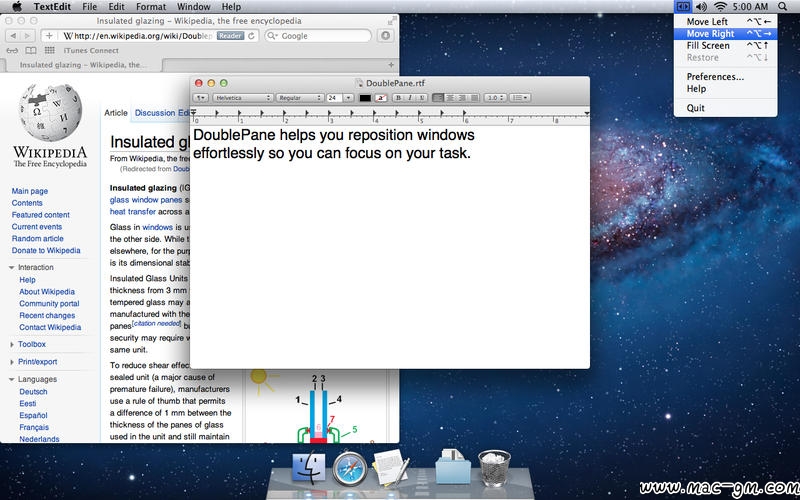Open the Window menu in menu bar
Screen dimensions: 800x500
click(193, 7)
